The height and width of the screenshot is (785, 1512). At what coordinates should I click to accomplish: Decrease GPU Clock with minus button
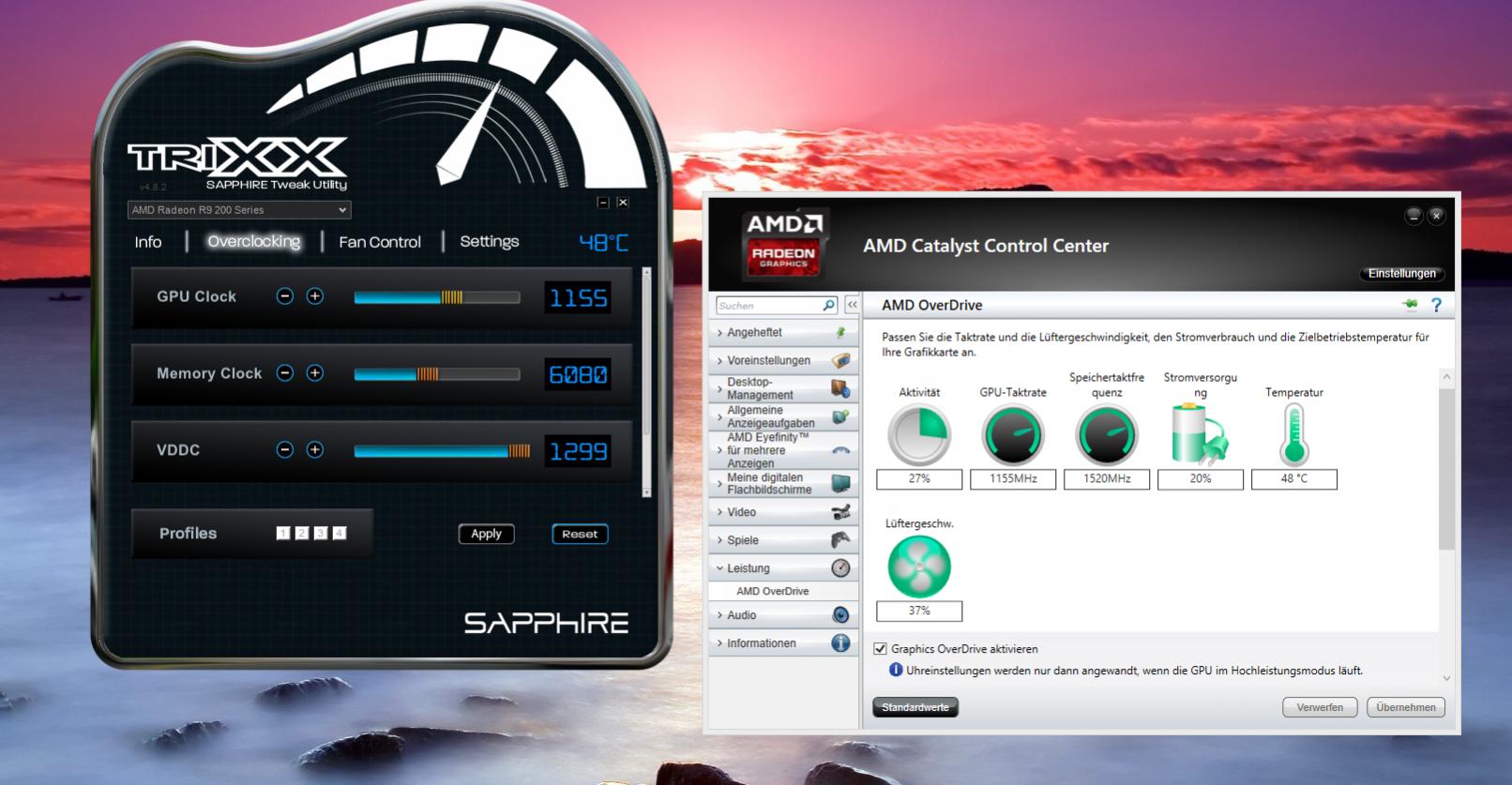[285, 296]
